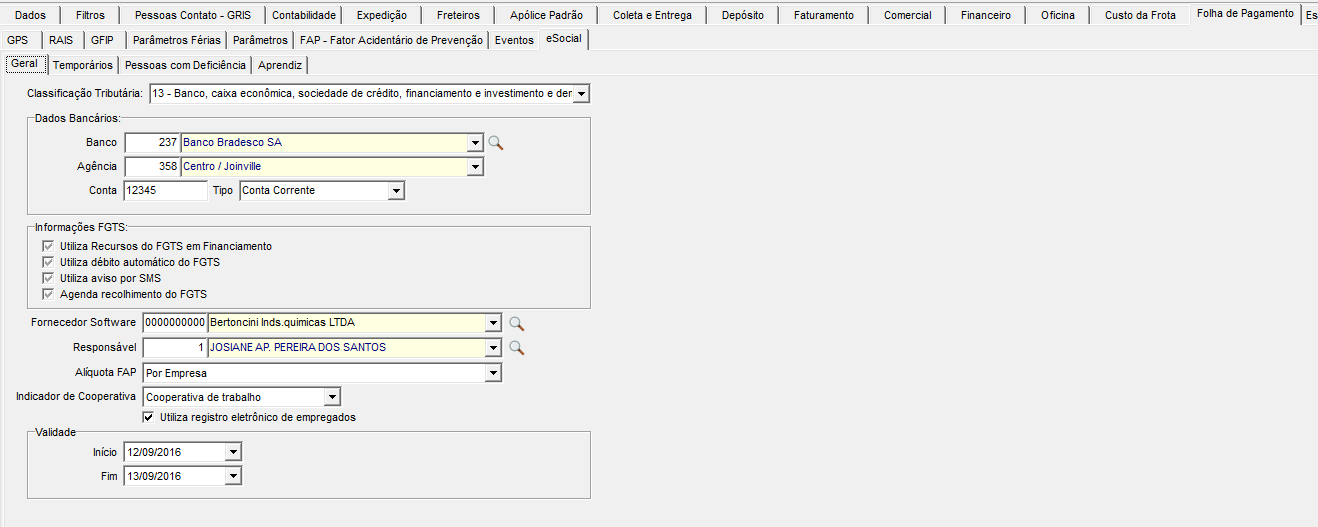Go to the Parâmetros Férias tab
This screenshot has width=1318, height=527.
coord(177,40)
